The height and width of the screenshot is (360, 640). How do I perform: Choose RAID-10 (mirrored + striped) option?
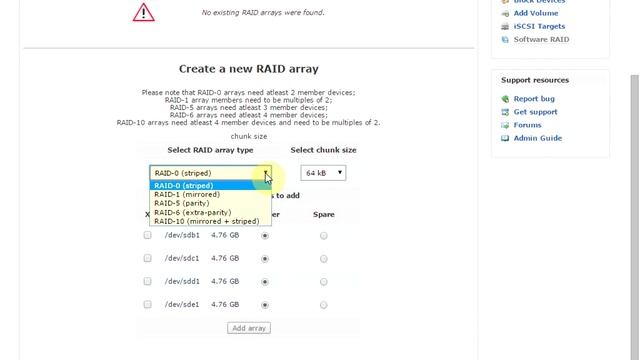(x=210, y=221)
